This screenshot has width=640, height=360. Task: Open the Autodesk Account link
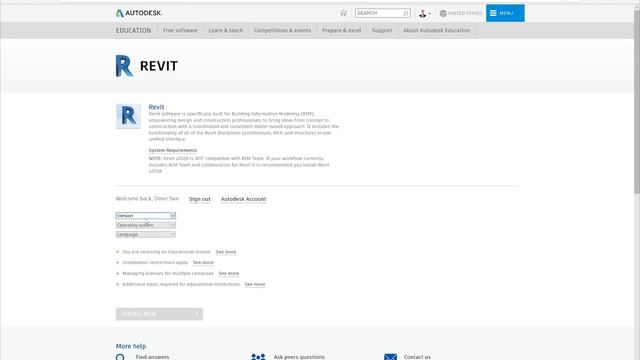point(243,199)
